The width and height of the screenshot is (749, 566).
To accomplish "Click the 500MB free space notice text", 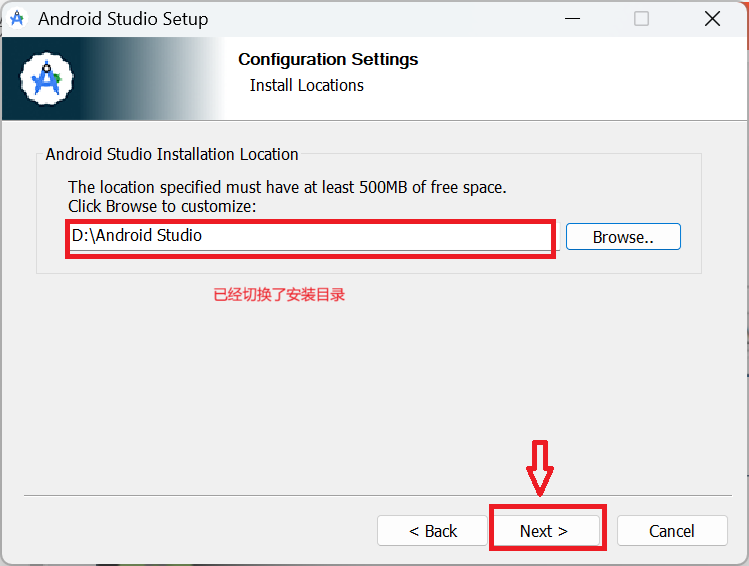I will 287,187.
